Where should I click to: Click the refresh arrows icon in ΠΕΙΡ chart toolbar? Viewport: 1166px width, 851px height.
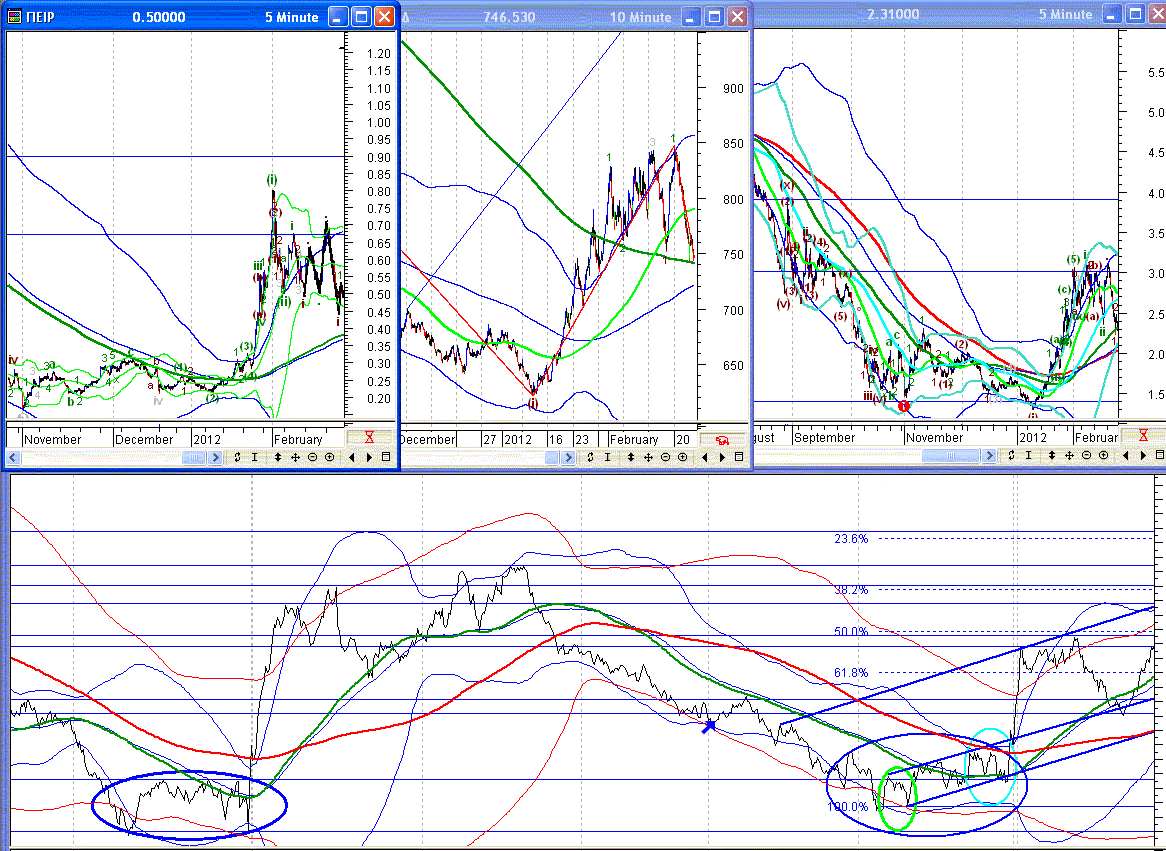point(237,457)
